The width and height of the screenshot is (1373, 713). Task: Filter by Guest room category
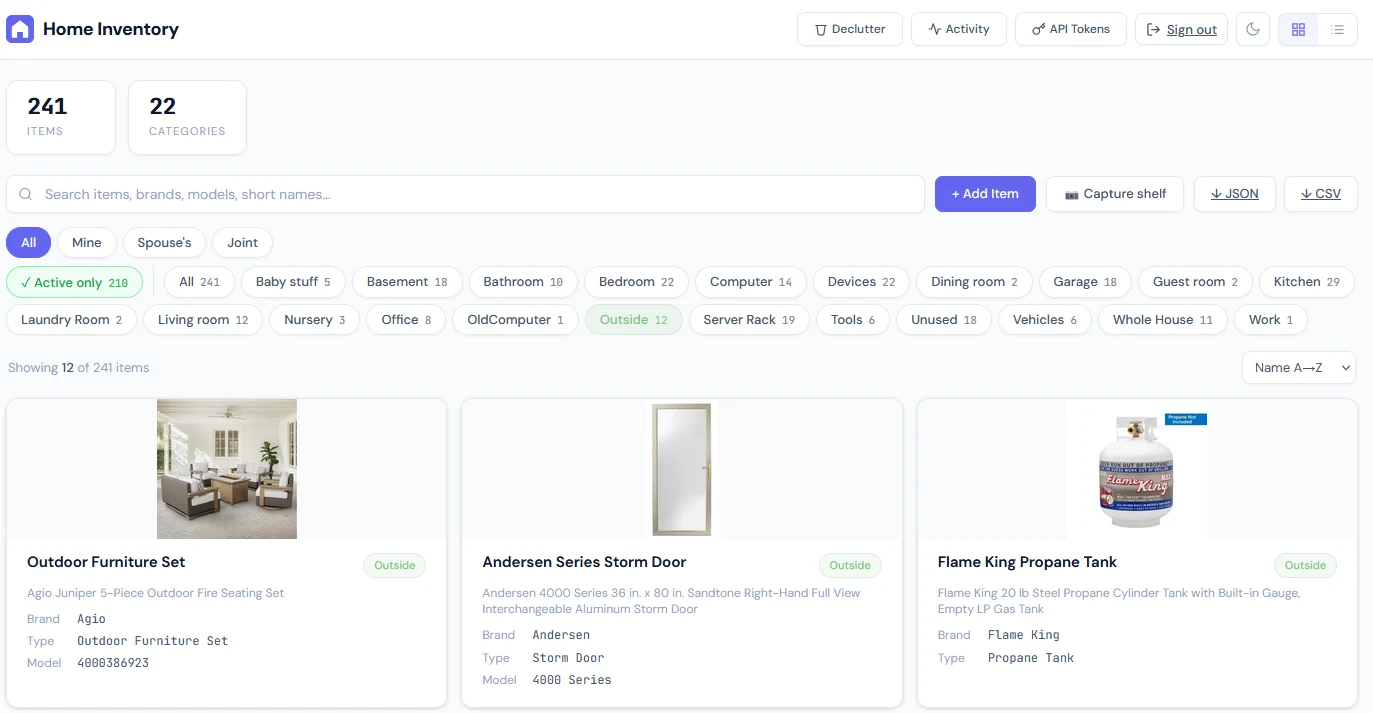pyautogui.click(x=1195, y=282)
